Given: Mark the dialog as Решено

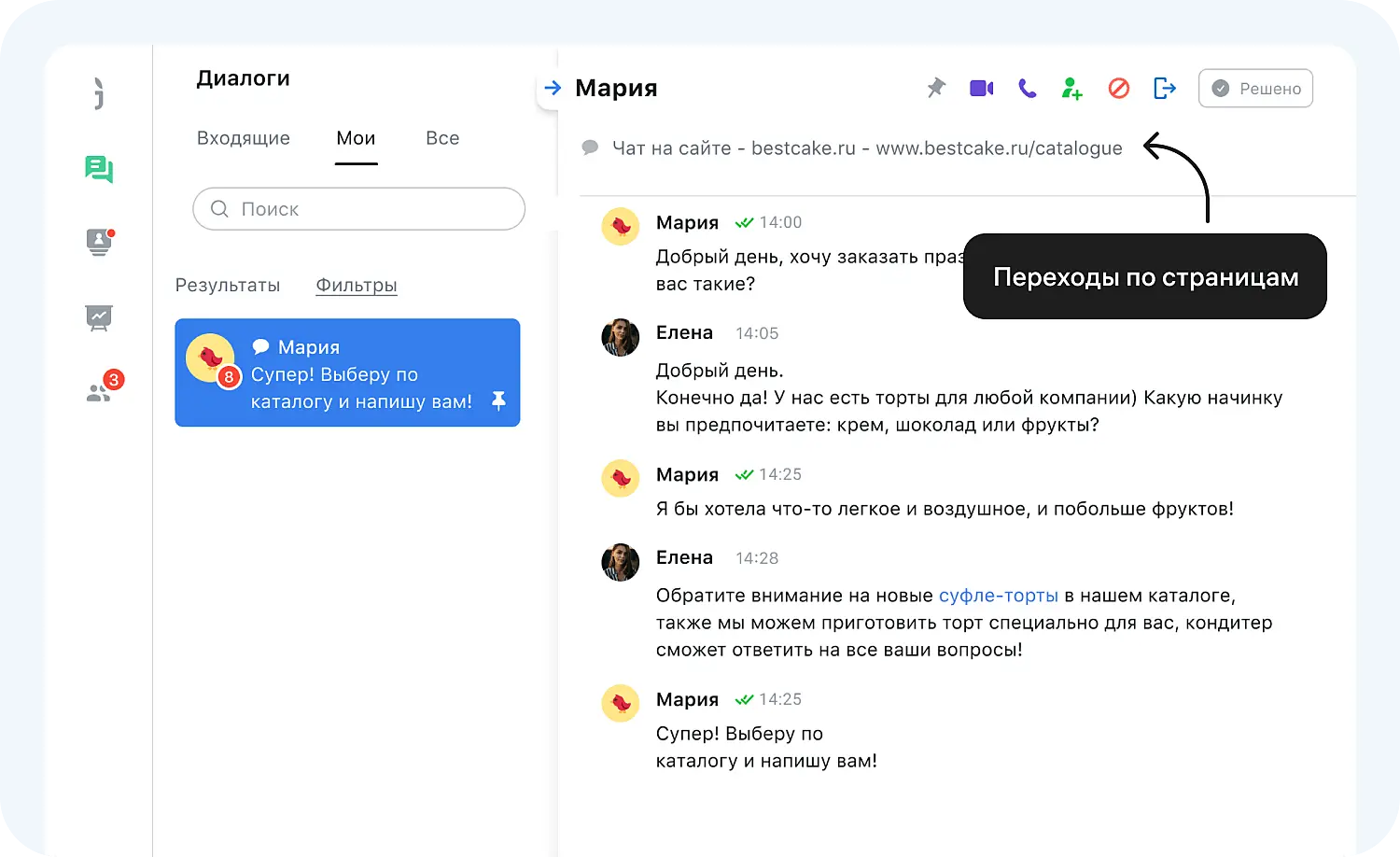Looking at the screenshot, I should (1255, 88).
